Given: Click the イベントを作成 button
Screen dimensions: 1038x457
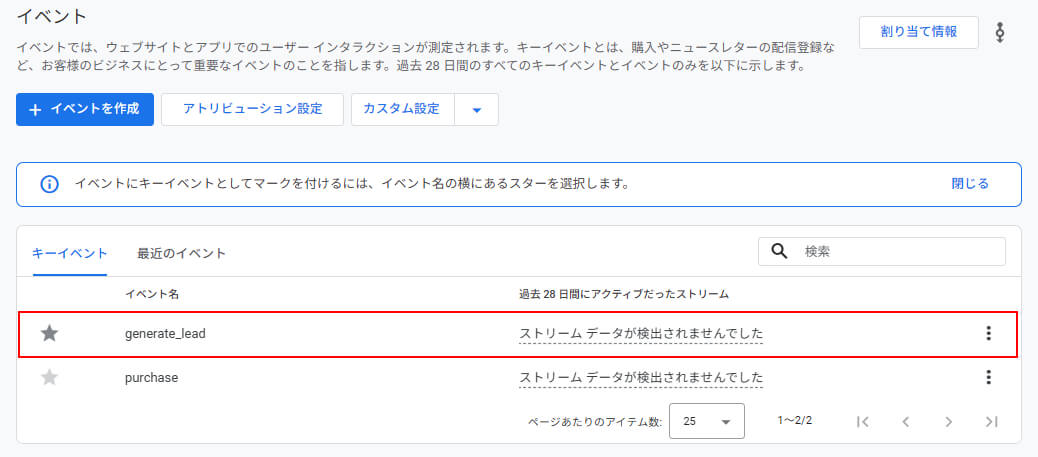Looking at the screenshot, I should (x=85, y=109).
